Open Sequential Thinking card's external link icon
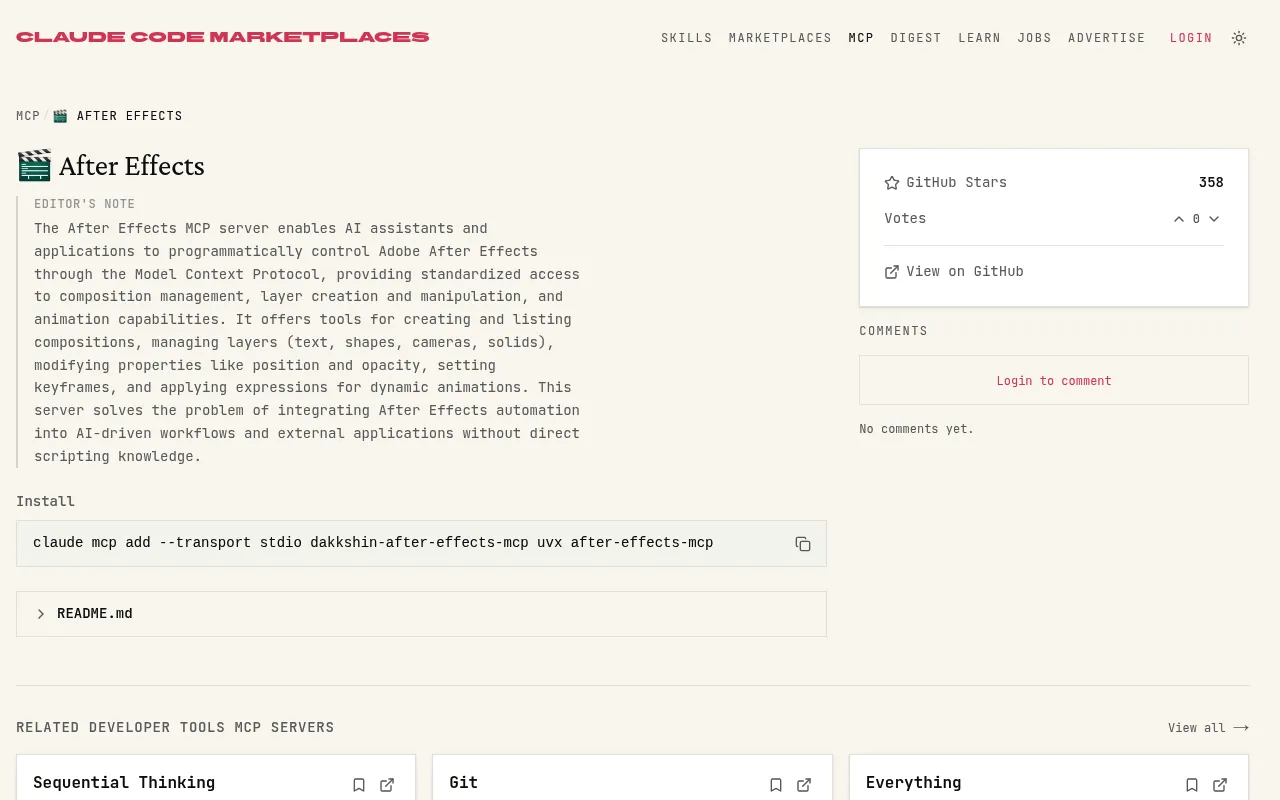 pos(387,785)
